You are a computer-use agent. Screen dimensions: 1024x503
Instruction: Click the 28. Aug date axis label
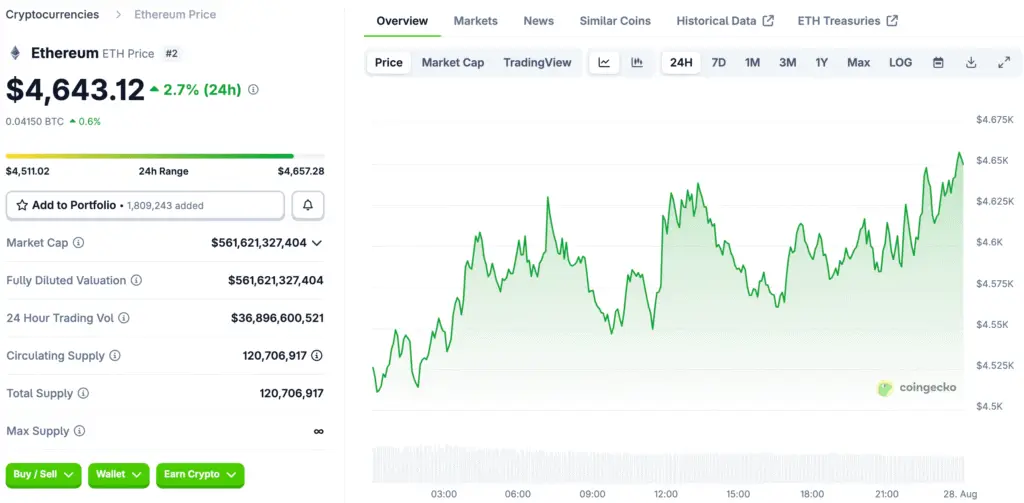point(959,495)
